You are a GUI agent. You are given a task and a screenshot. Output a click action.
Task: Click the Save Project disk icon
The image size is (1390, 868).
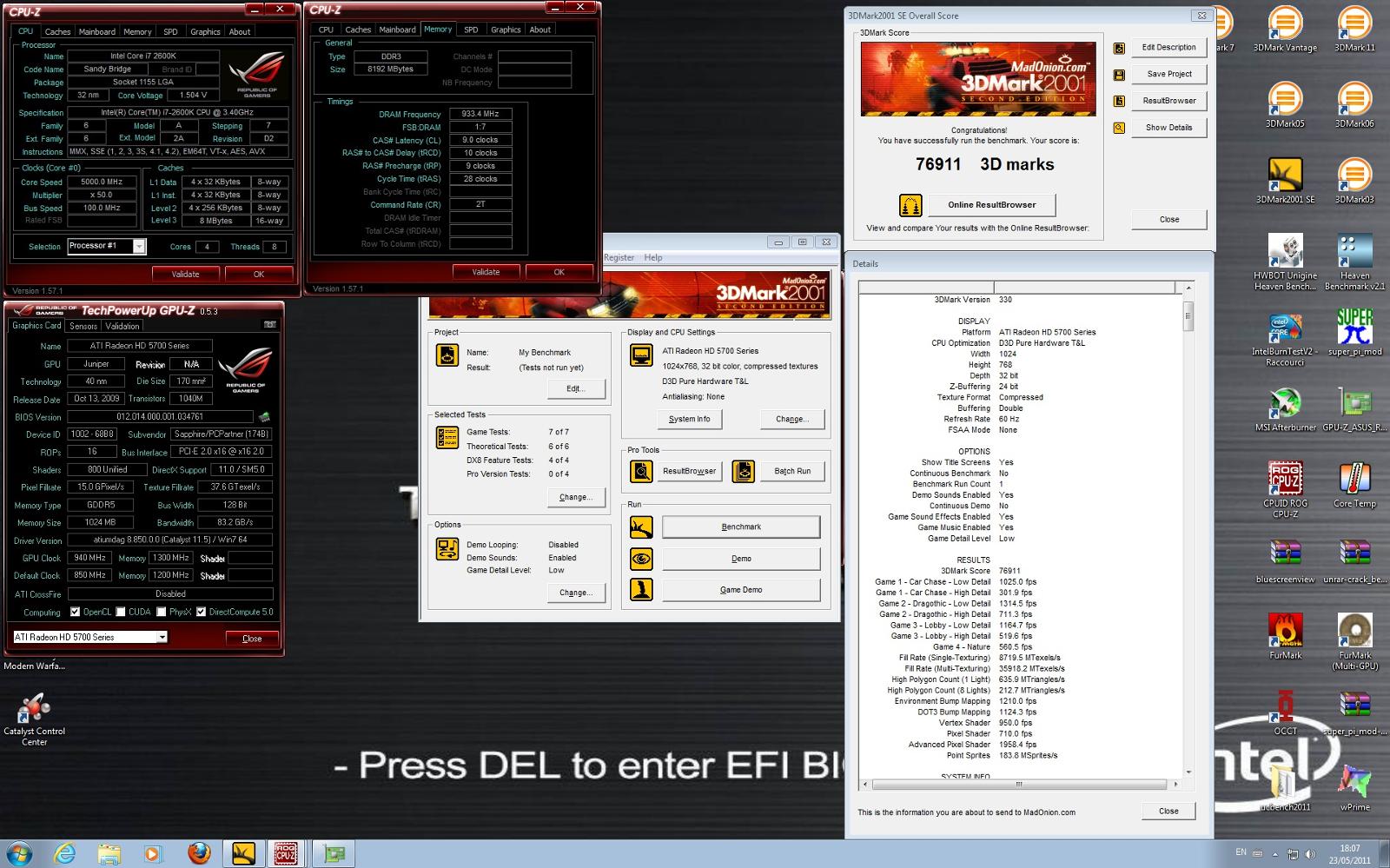click(1119, 75)
